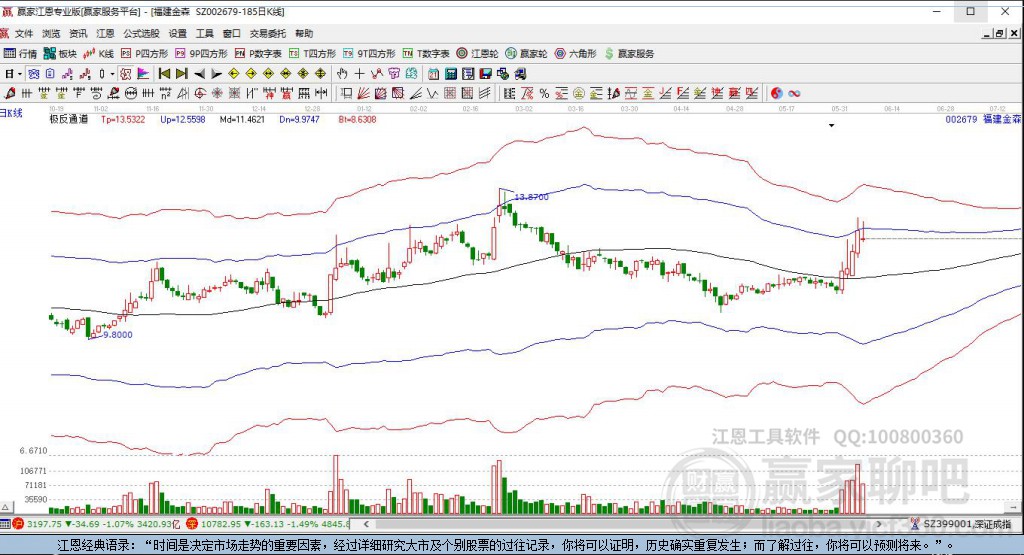Screen dimensions: 1024x555
Task: Expand the 日 period dropdown arrow
Action: pyautogui.click(x=20, y=74)
